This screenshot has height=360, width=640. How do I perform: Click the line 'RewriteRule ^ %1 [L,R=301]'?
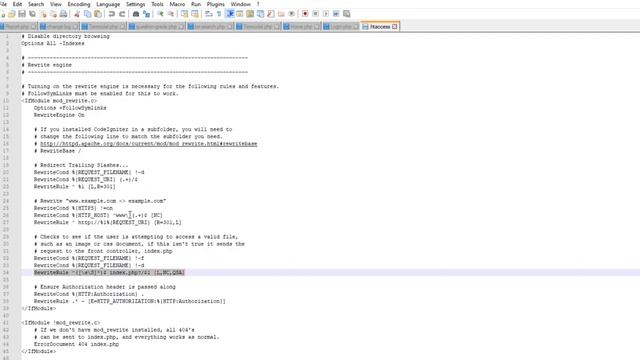(75, 187)
